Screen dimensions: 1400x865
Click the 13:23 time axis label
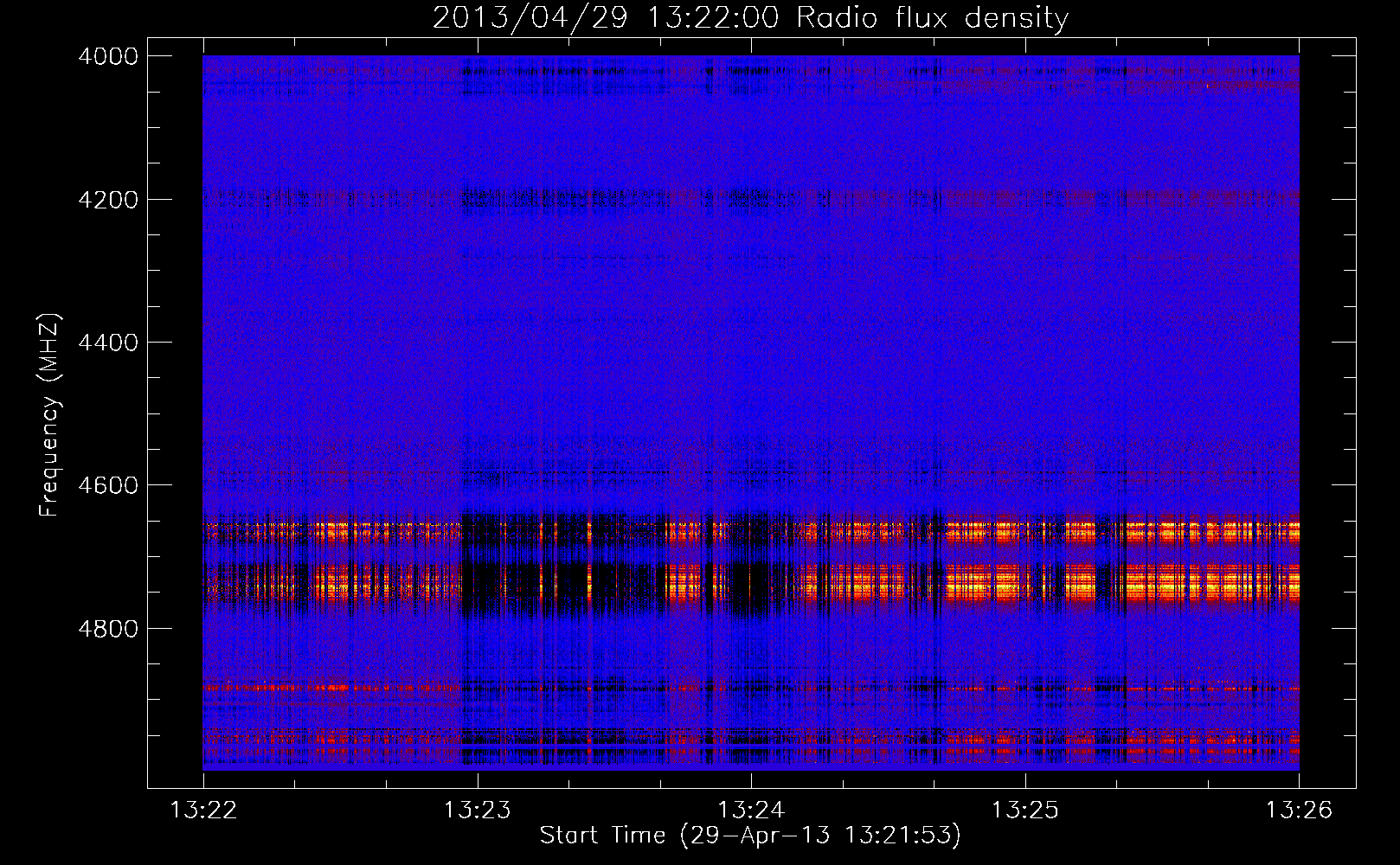click(x=477, y=811)
